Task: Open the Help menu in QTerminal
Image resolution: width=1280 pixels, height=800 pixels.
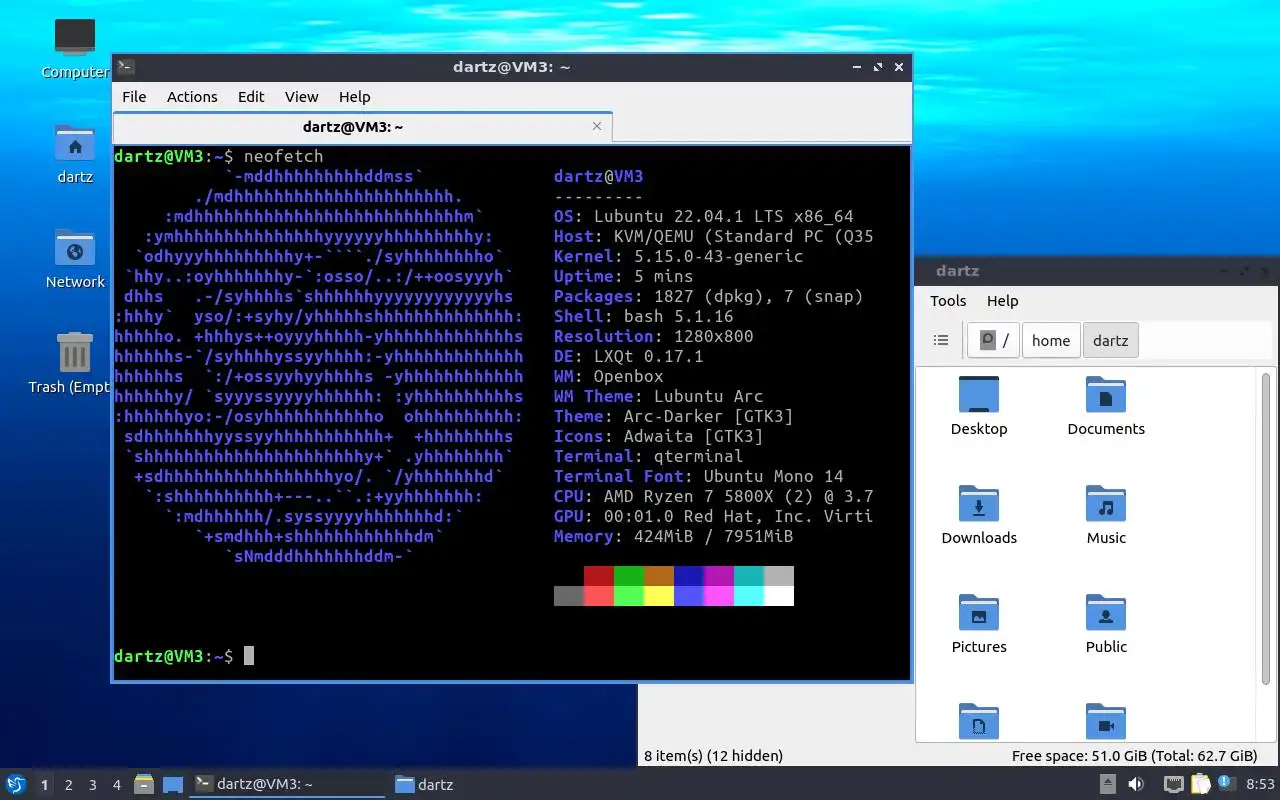Action: [x=354, y=97]
